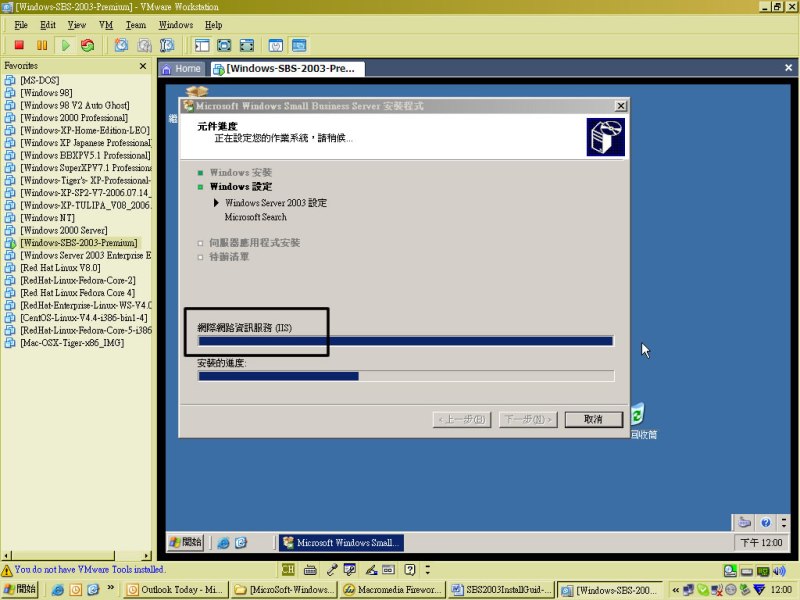
Task: Click the setup CD icon in the dialog header
Action: pyautogui.click(x=606, y=137)
